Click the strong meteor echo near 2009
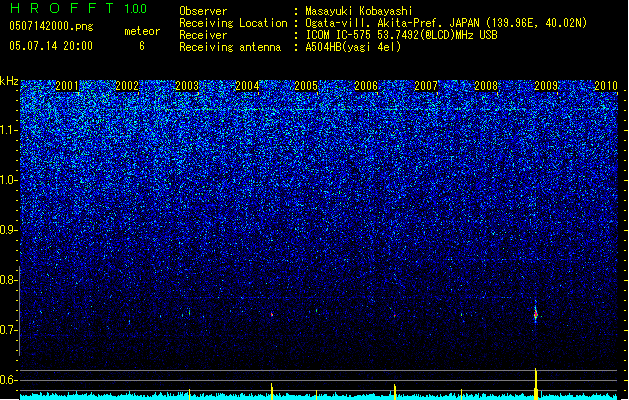629x400 pixels. click(x=536, y=315)
